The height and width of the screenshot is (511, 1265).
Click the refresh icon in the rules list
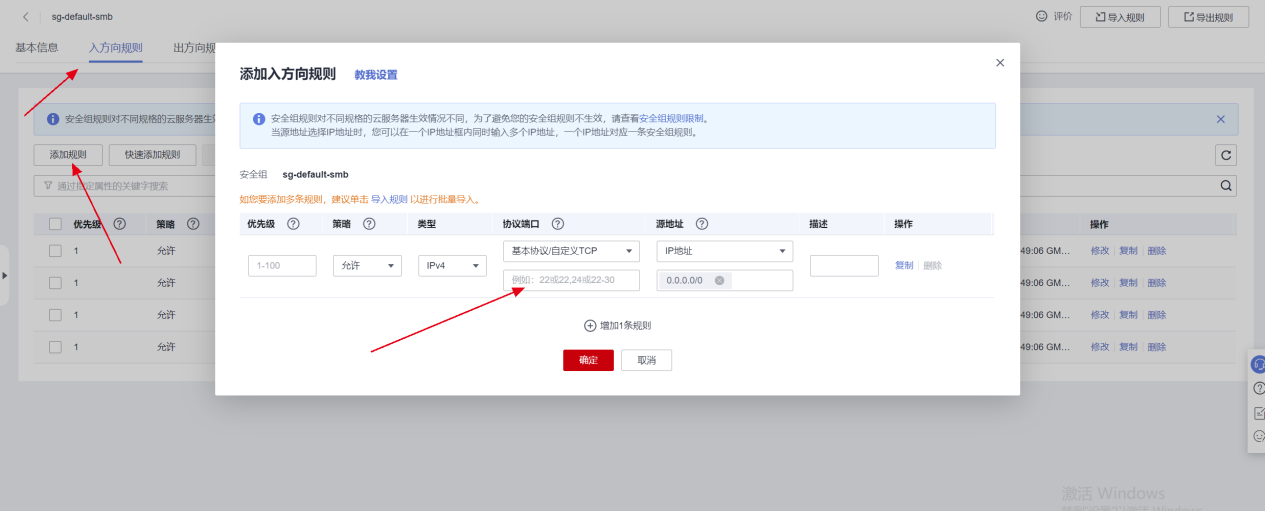(x=1226, y=155)
